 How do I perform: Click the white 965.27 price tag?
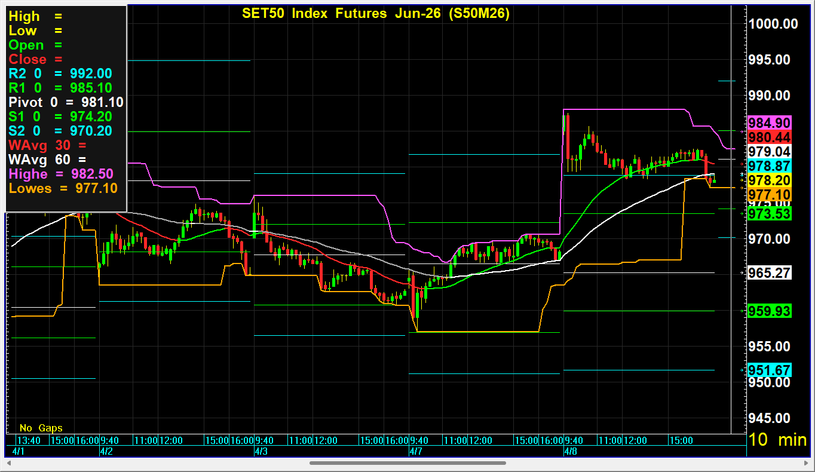point(769,272)
